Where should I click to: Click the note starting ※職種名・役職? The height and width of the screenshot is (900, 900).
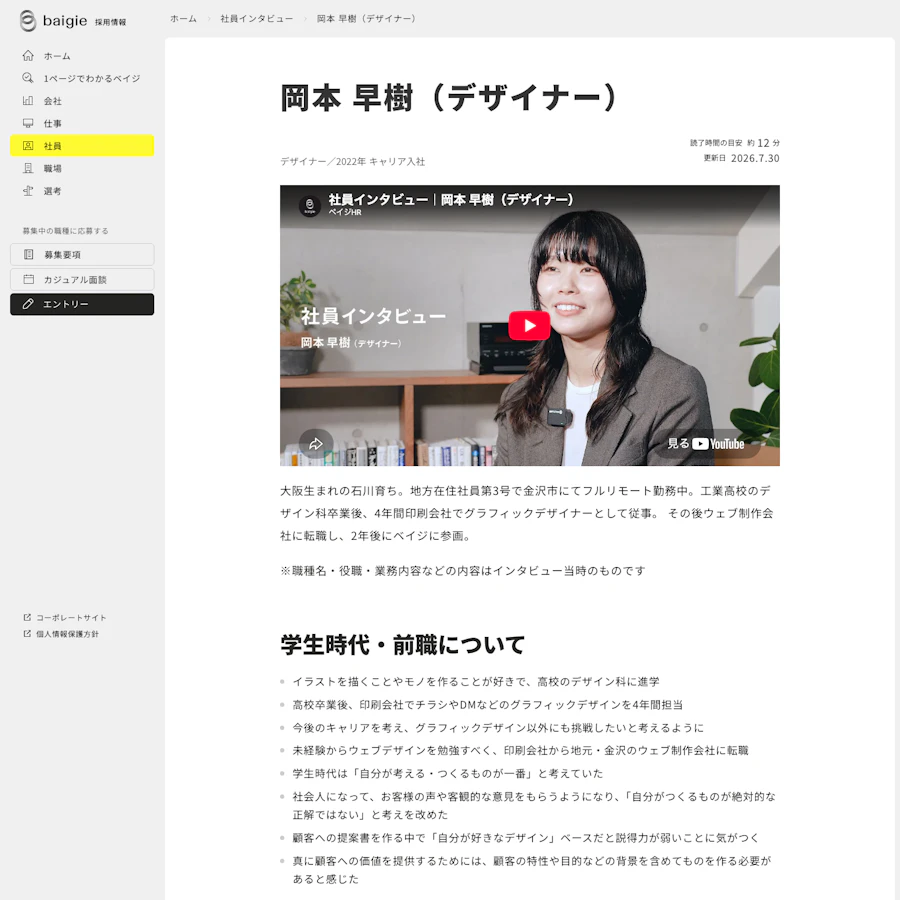click(463, 571)
